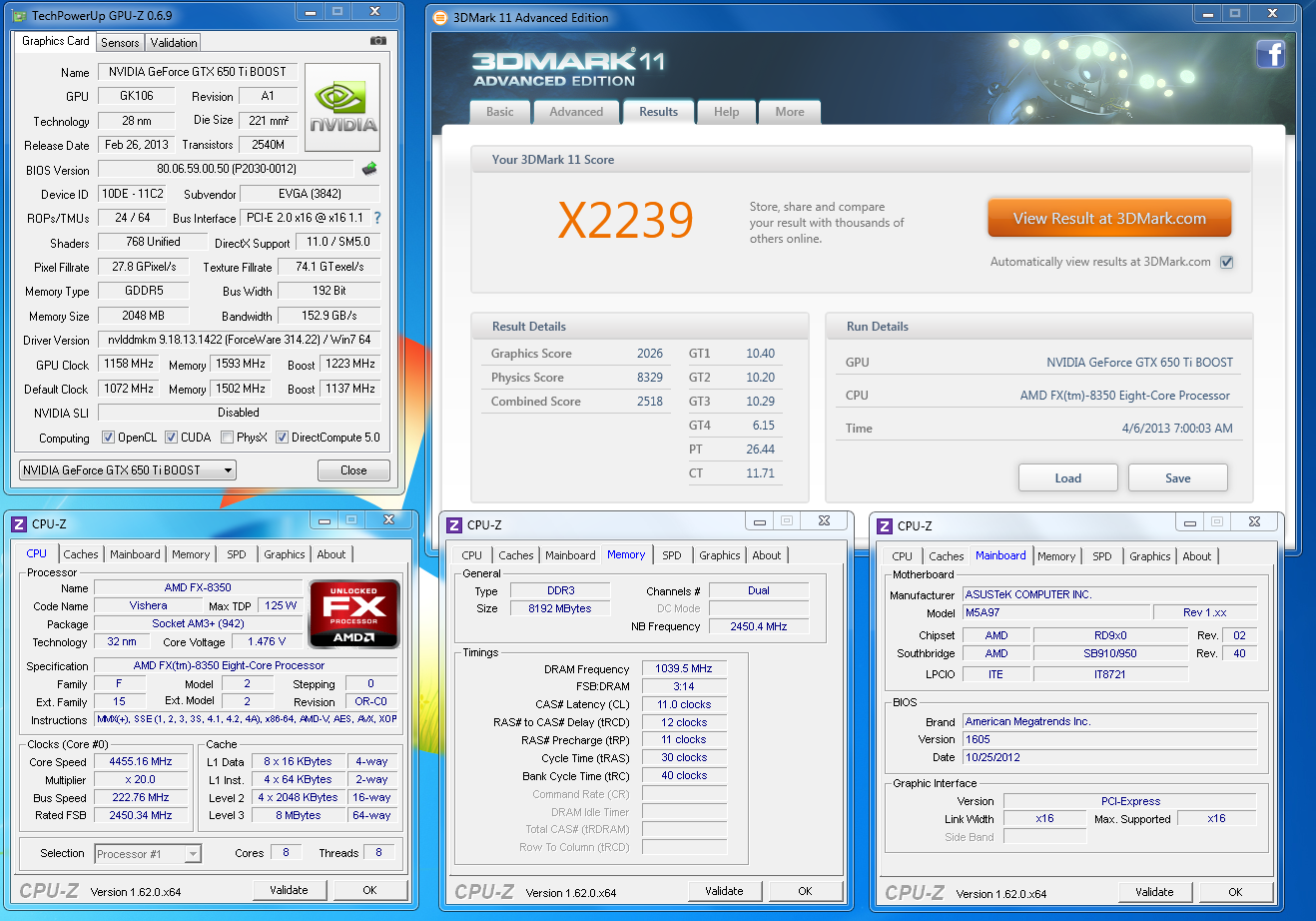Click the CPU-Z icon of the Mainboard window
The image size is (1316, 921).
[x=885, y=525]
